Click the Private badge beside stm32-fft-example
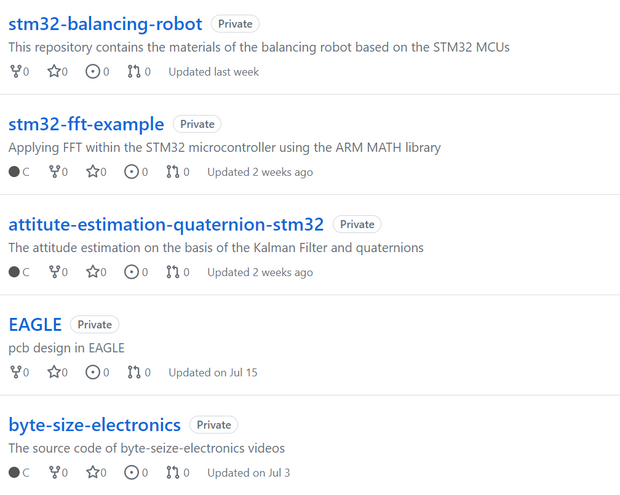This screenshot has width=620, height=495. click(x=197, y=124)
